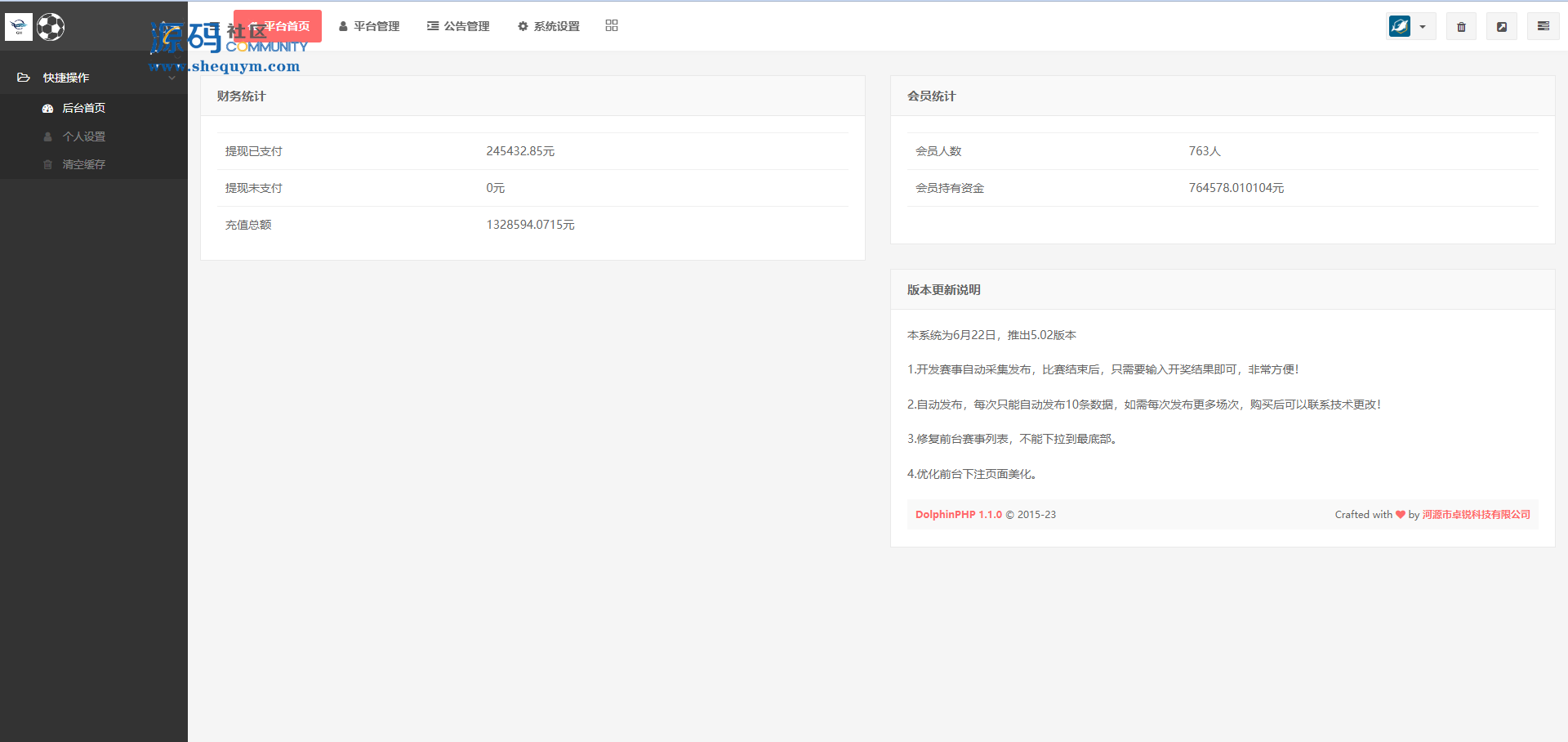Click update note 2 about 自动发布

pyautogui.click(x=1144, y=405)
